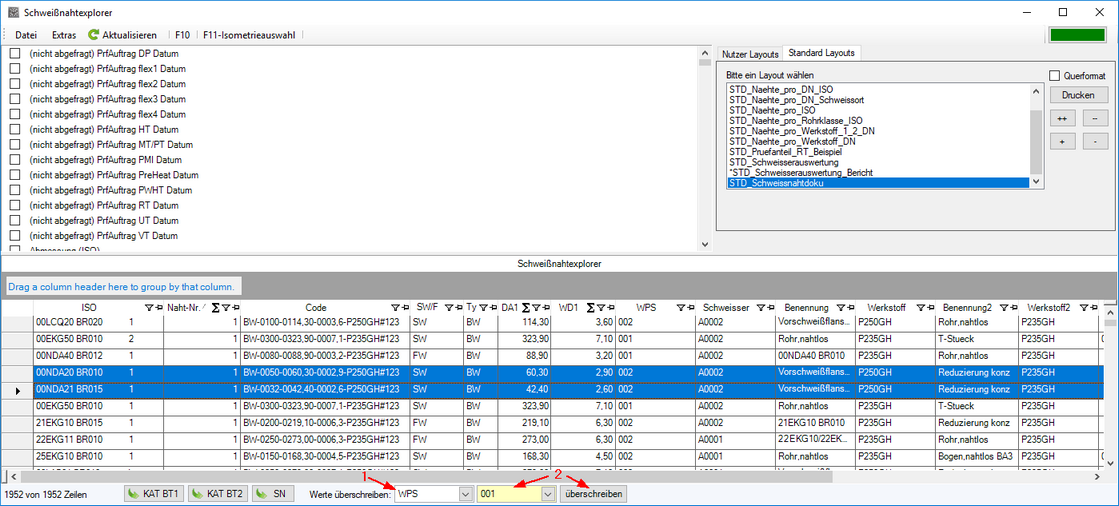
Task: Click the filter icon in the Schweisser column header
Action: (x=758, y=308)
